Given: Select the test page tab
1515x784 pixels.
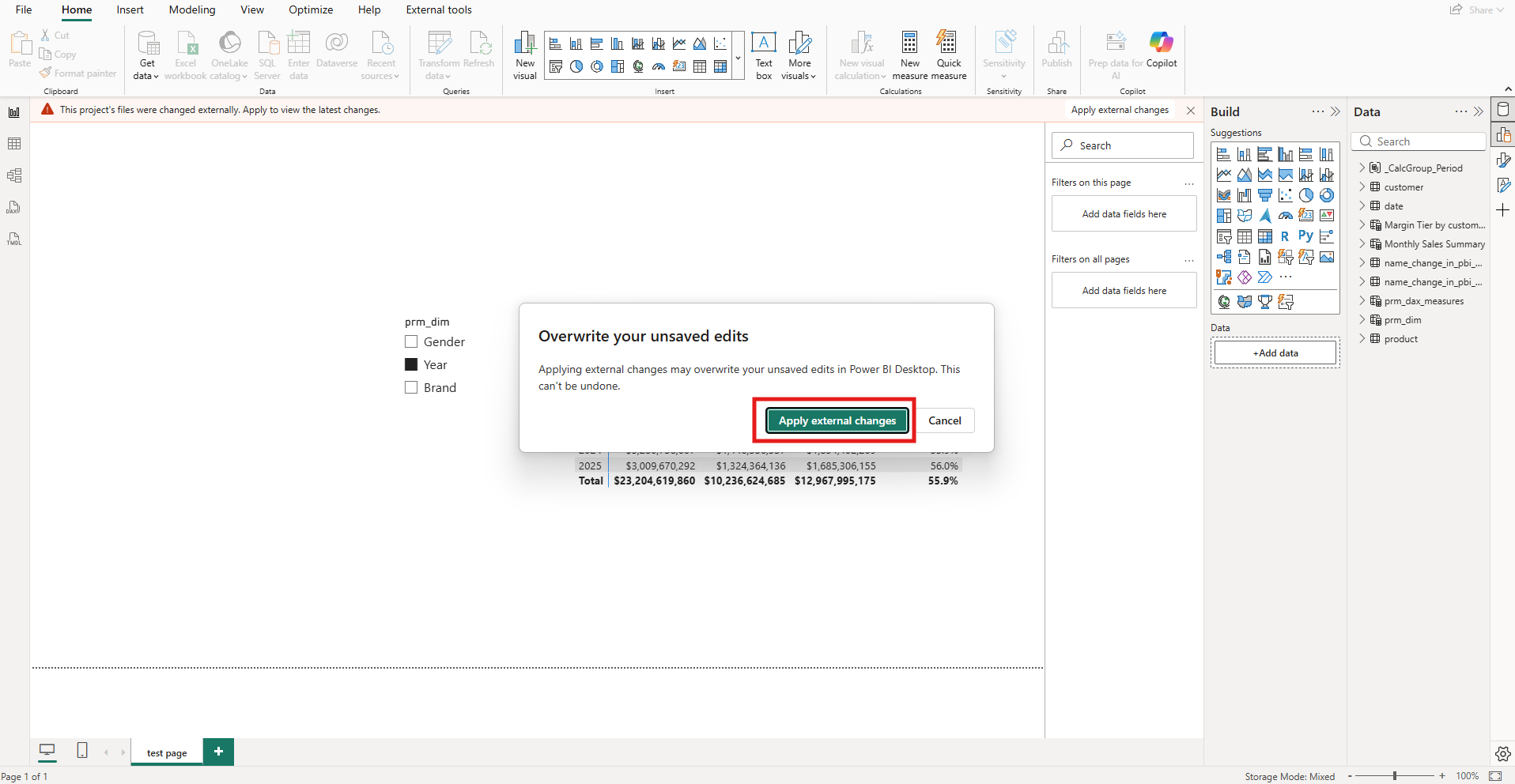Looking at the screenshot, I should tap(167, 752).
